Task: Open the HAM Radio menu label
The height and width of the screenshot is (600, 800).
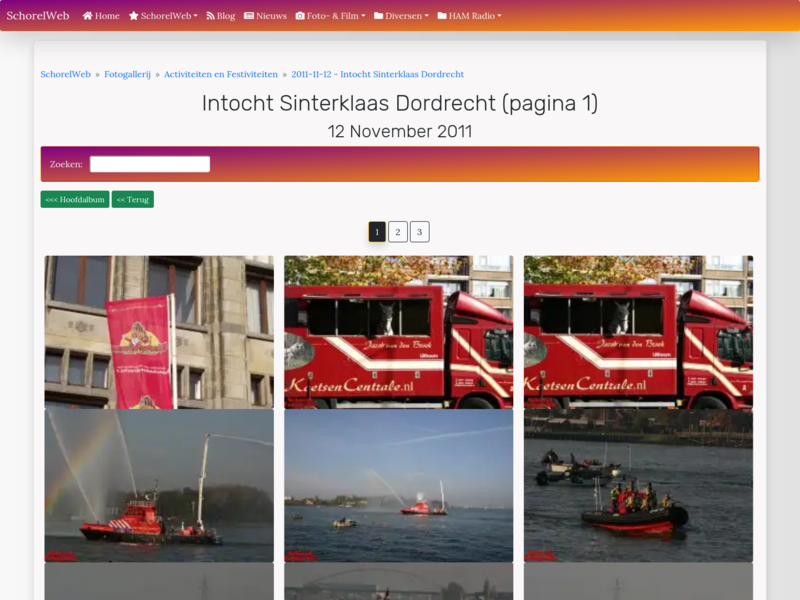Action: 472,16
